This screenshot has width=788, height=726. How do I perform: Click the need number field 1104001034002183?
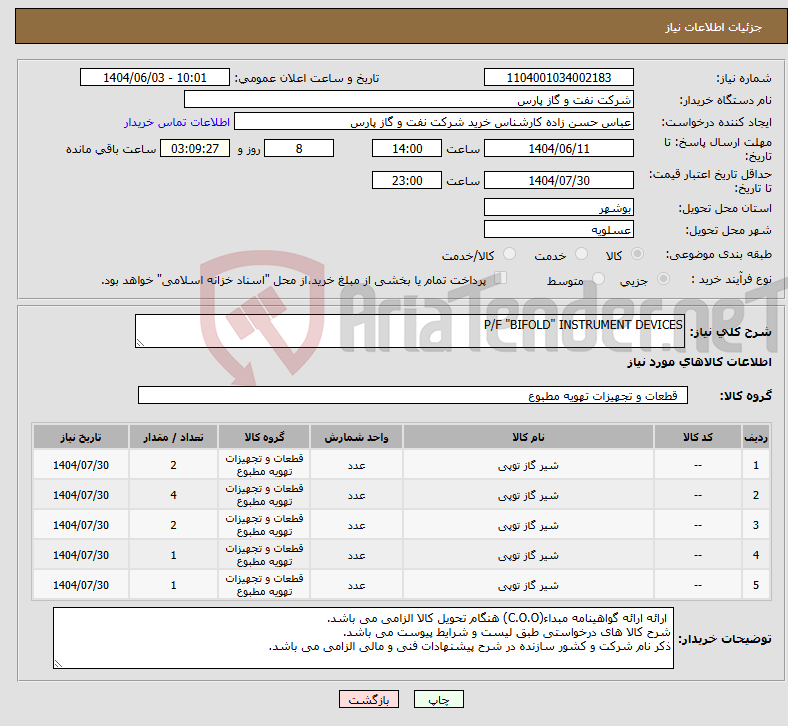coord(558,77)
